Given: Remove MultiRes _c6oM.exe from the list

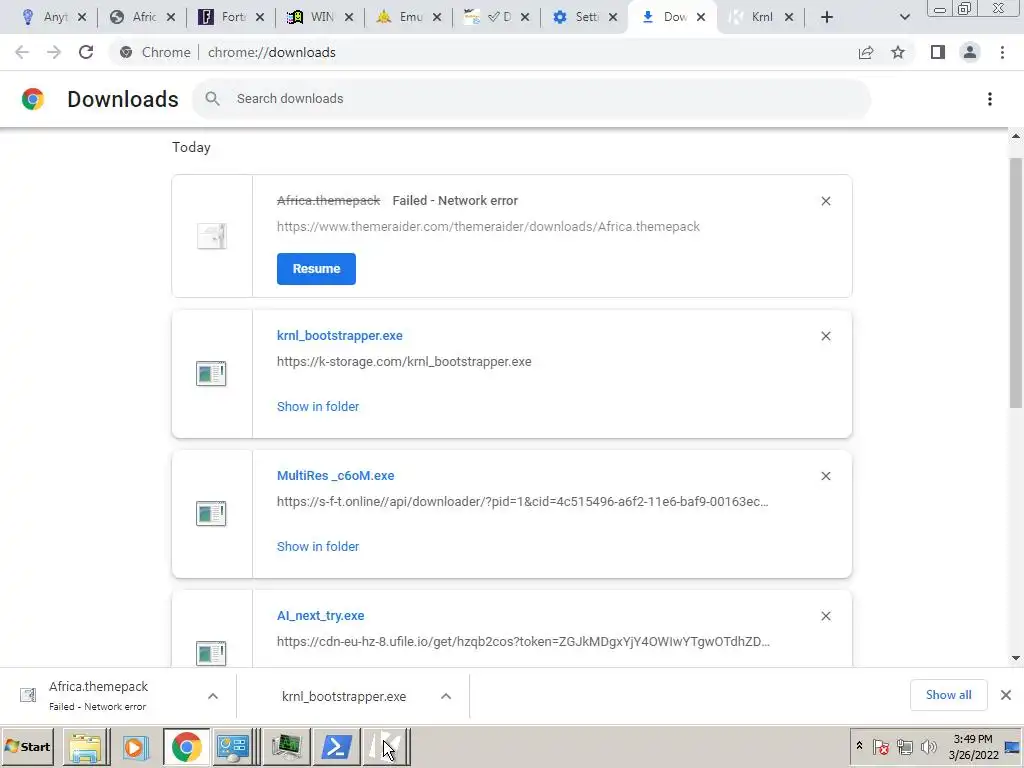Looking at the screenshot, I should pos(825,476).
